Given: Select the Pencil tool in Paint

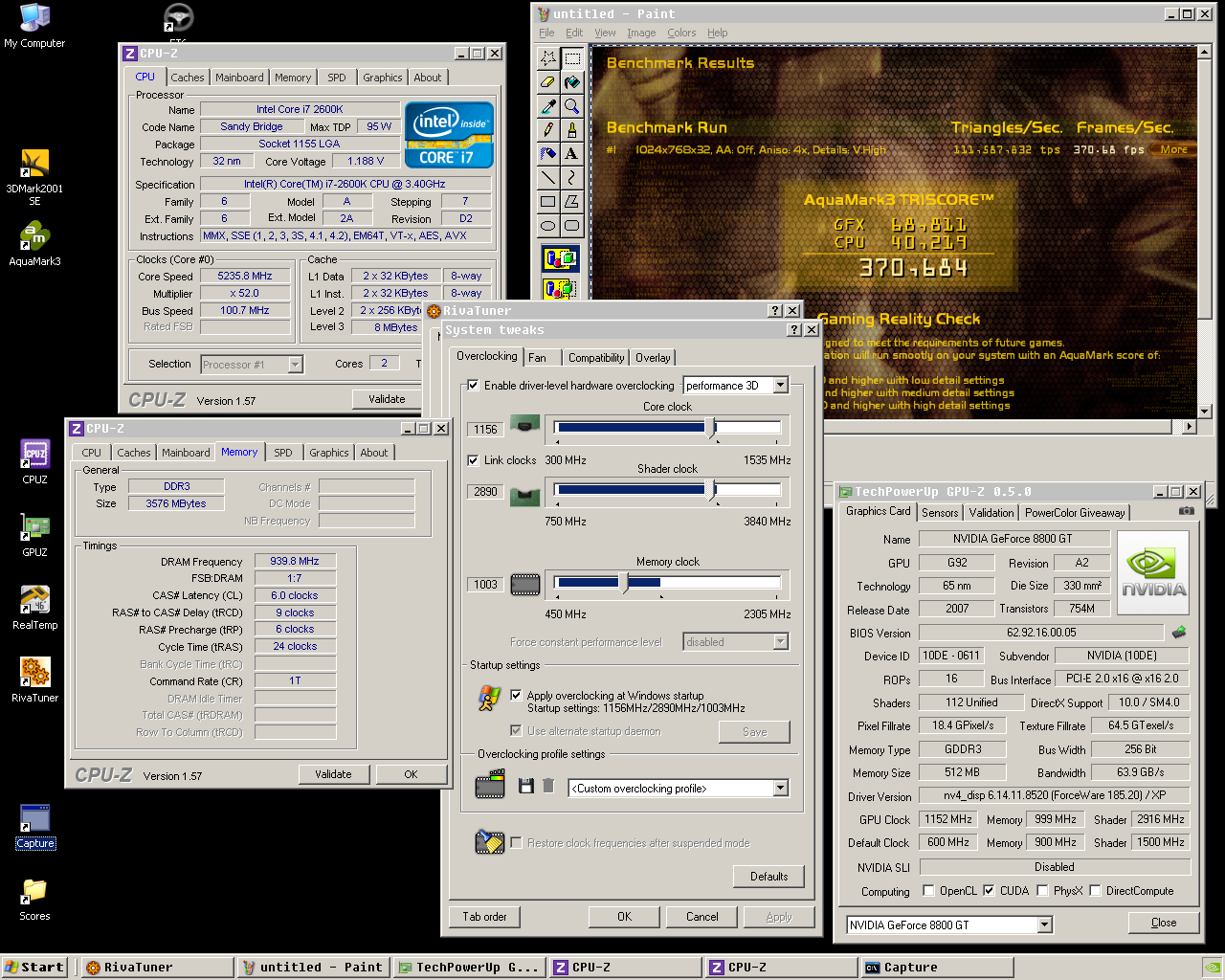Looking at the screenshot, I should tap(547, 129).
